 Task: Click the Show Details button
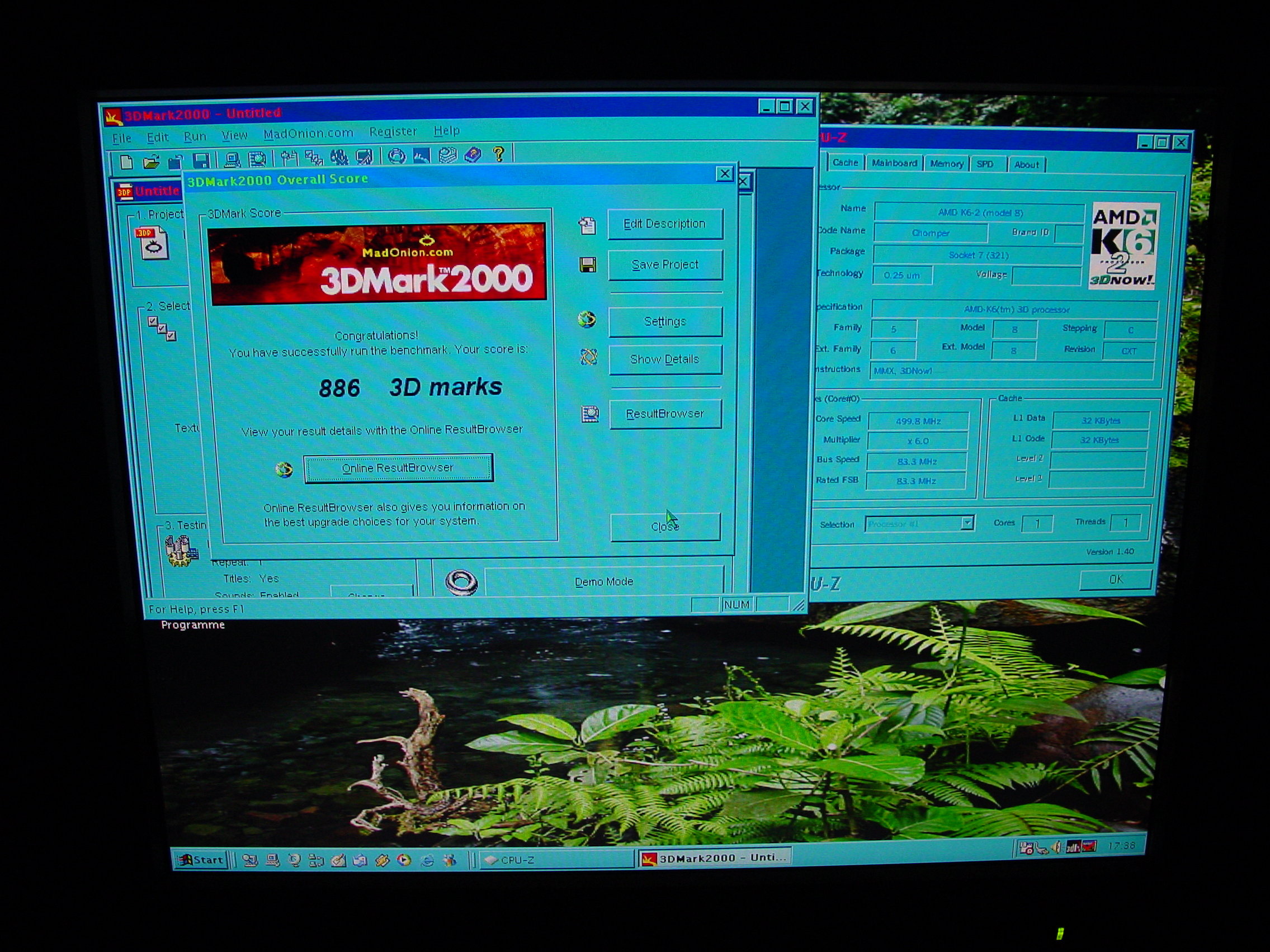(x=665, y=360)
